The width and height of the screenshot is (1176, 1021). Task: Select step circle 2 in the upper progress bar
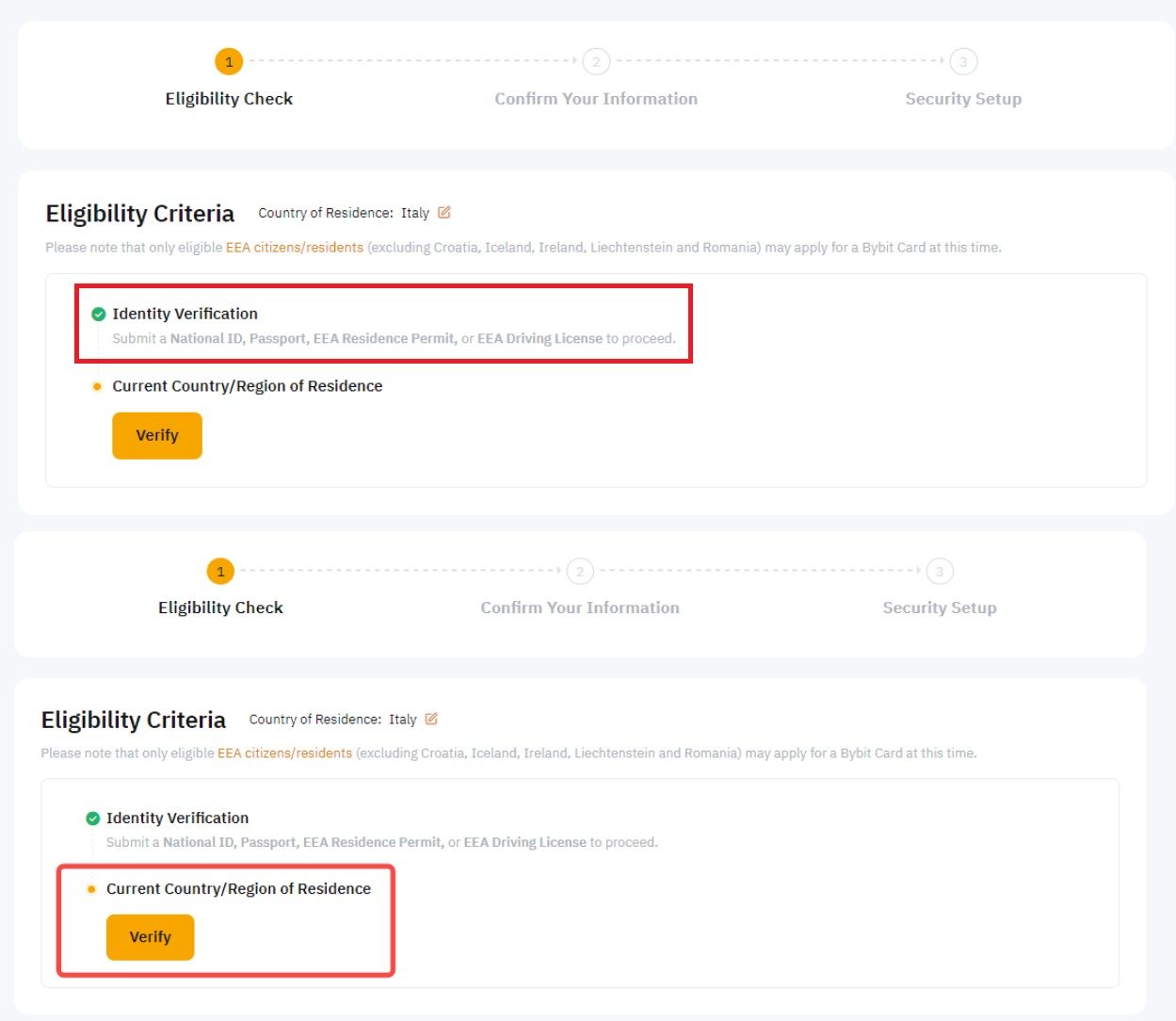tap(596, 62)
